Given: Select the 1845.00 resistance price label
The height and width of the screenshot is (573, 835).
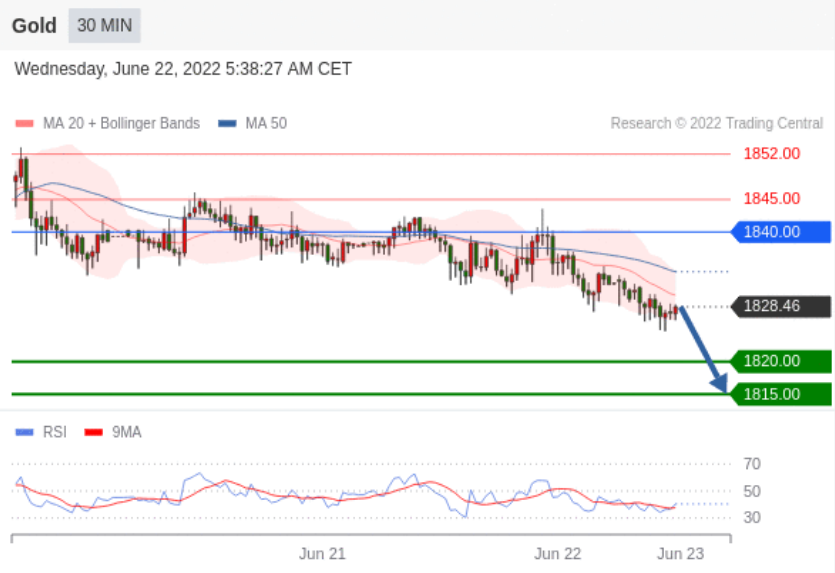Looking at the screenshot, I should point(772,199).
